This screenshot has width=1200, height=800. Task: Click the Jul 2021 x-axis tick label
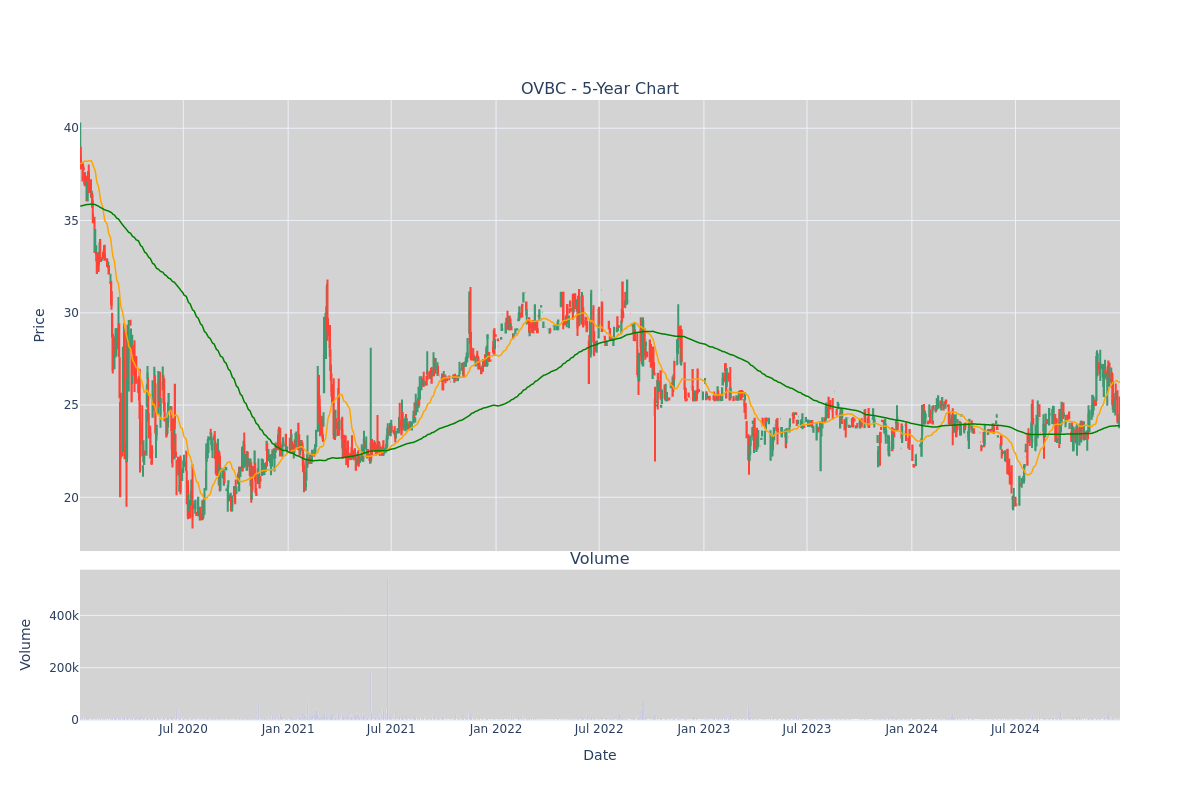pos(391,729)
